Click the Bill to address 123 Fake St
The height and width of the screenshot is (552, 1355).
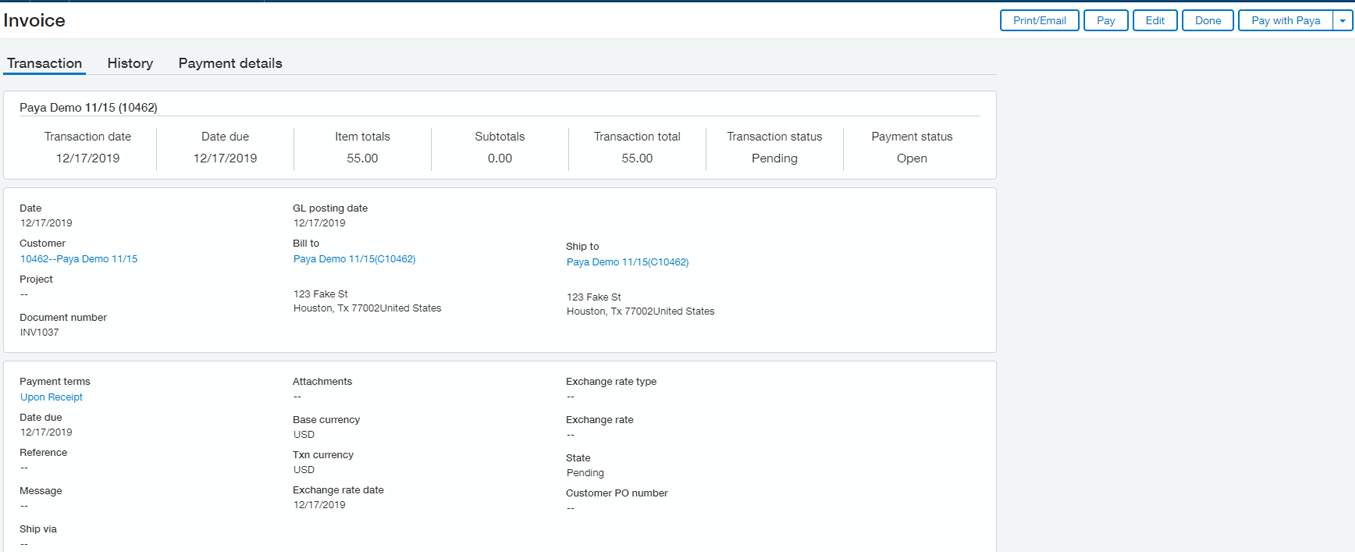point(320,294)
